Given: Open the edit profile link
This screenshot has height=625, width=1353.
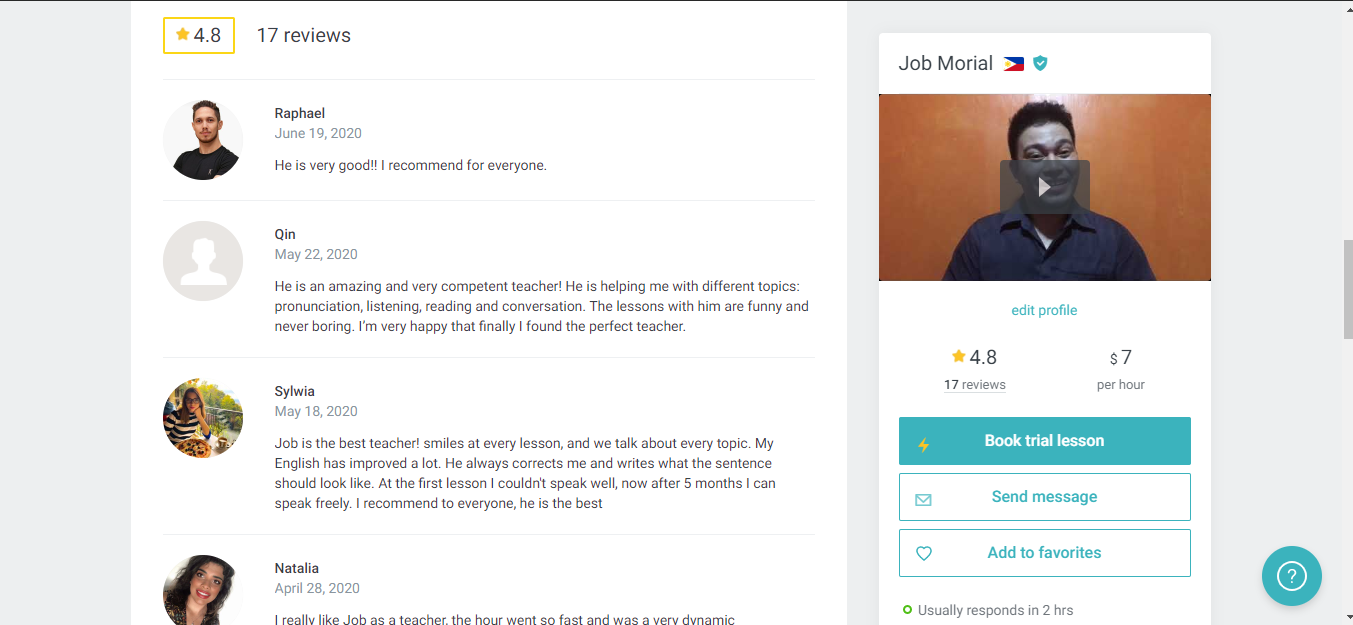Looking at the screenshot, I should click(1044, 310).
